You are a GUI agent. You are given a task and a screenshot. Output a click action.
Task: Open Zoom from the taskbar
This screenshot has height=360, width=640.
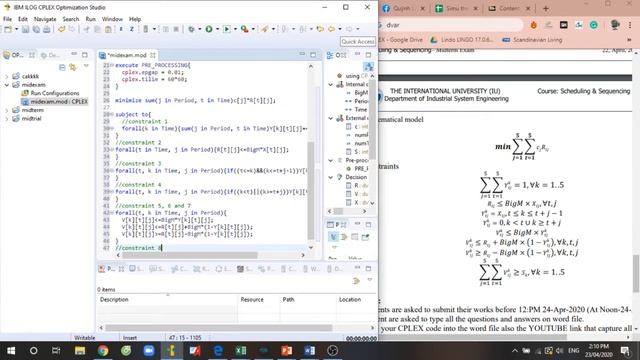point(149,351)
